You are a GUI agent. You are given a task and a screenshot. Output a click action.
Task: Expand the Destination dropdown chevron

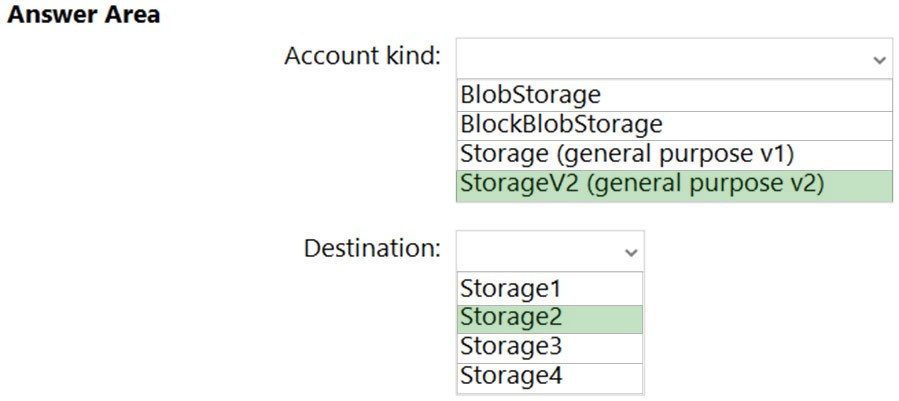pyautogui.click(x=631, y=252)
